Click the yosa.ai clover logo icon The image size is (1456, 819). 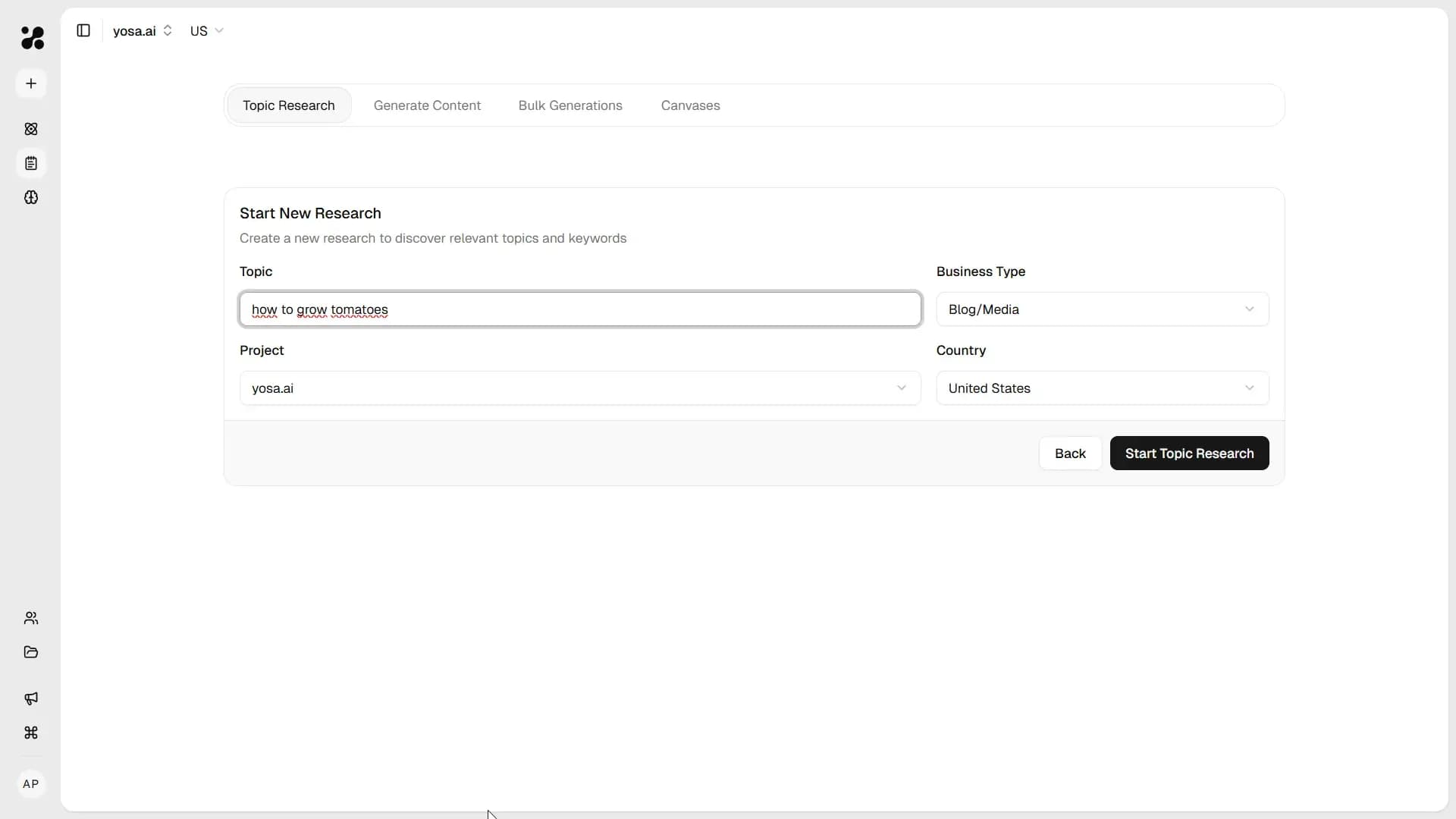pyautogui.click(x=32, y=37)
